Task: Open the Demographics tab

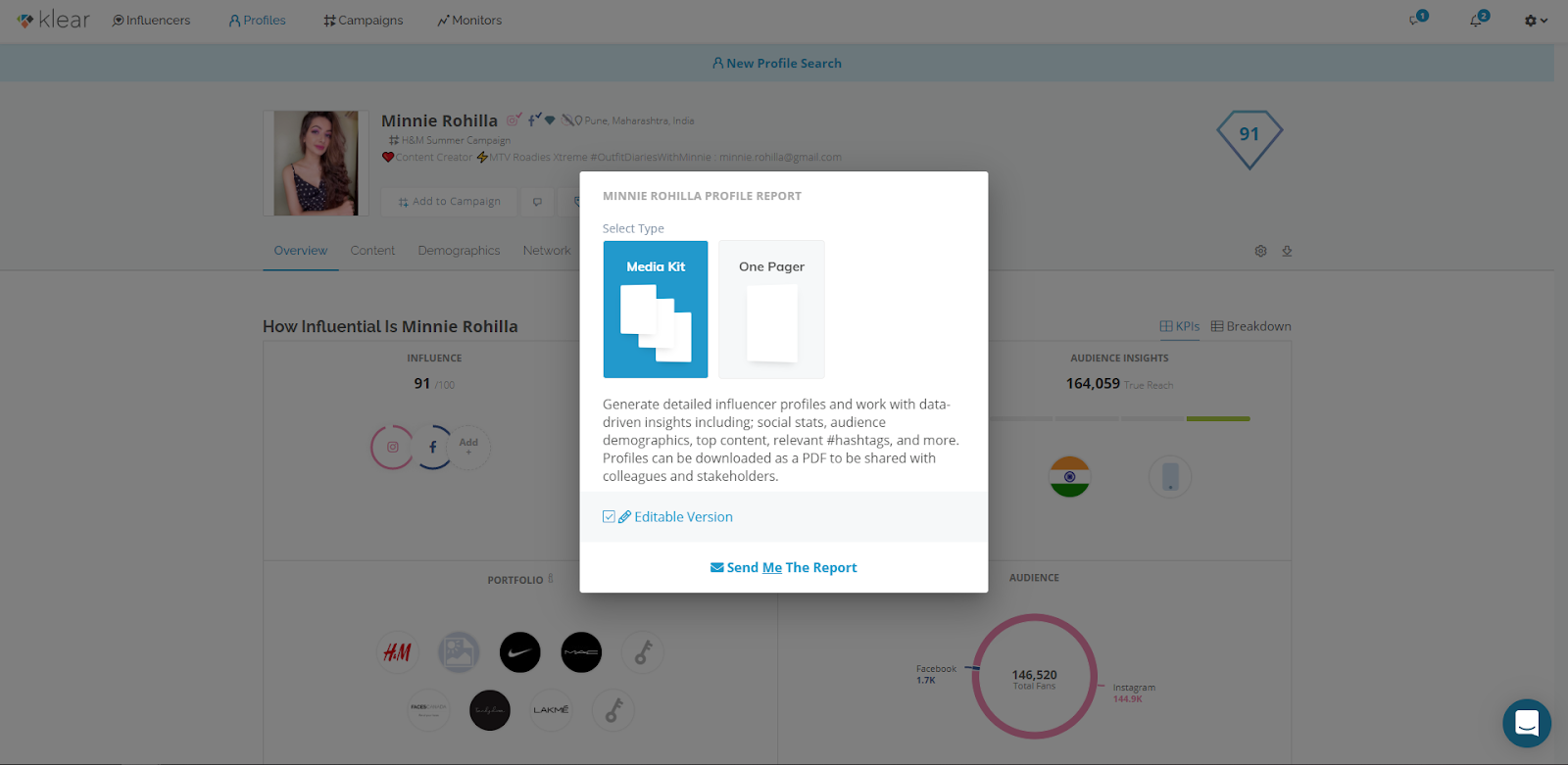Action: click(459, 251)
